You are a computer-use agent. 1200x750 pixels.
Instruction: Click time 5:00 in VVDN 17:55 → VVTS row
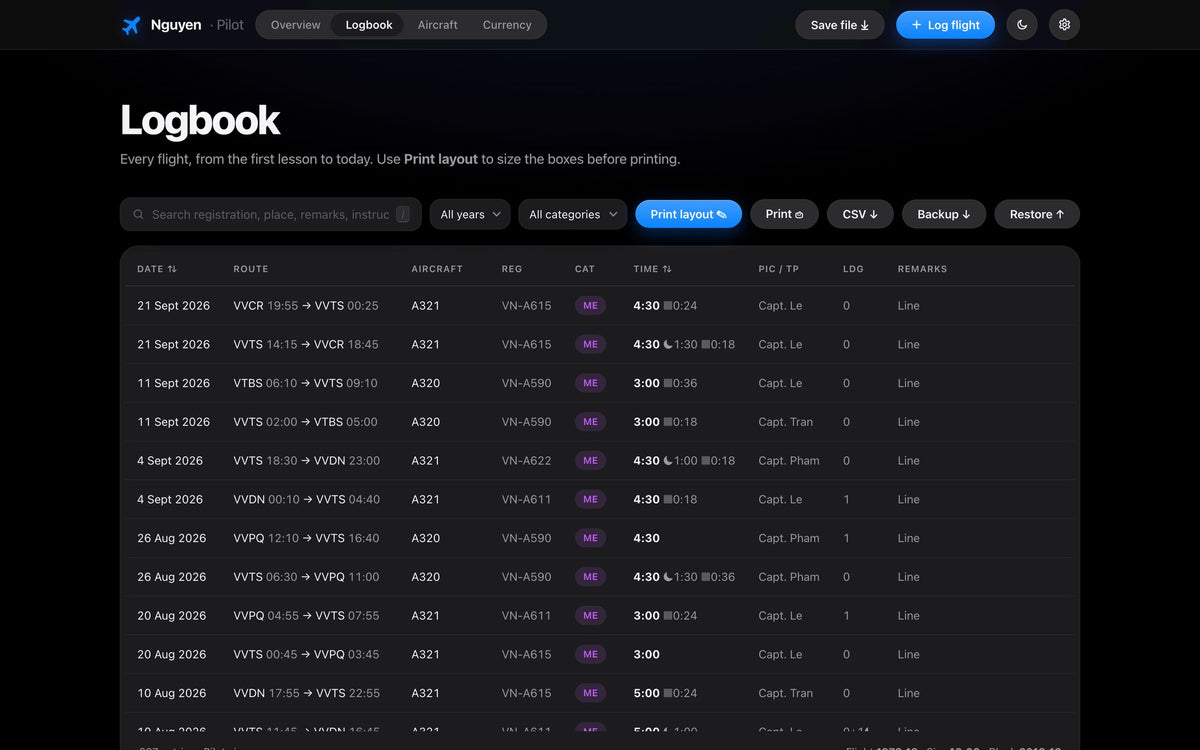click(647, 693)
